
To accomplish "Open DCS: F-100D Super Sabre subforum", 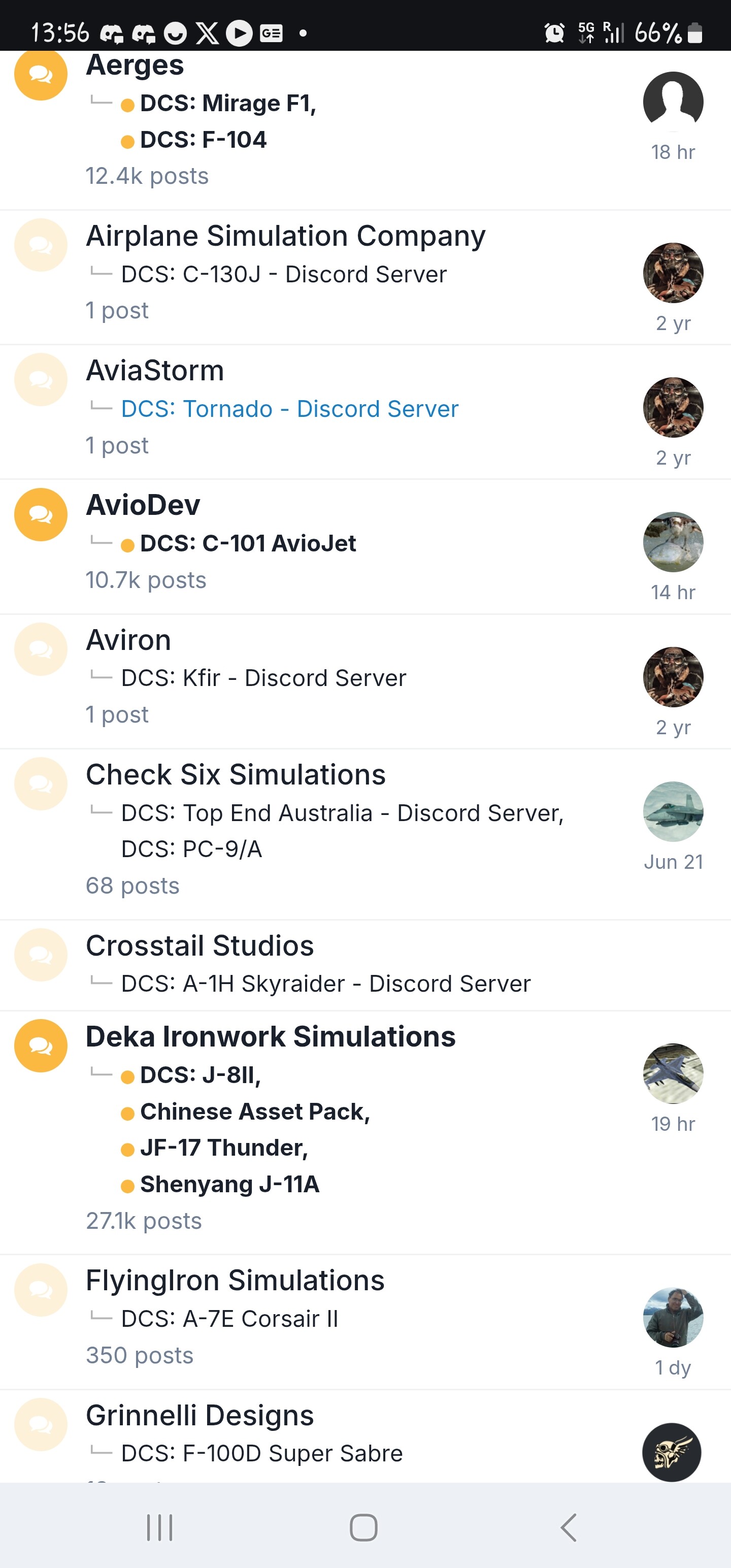I will coord(262,1454).
